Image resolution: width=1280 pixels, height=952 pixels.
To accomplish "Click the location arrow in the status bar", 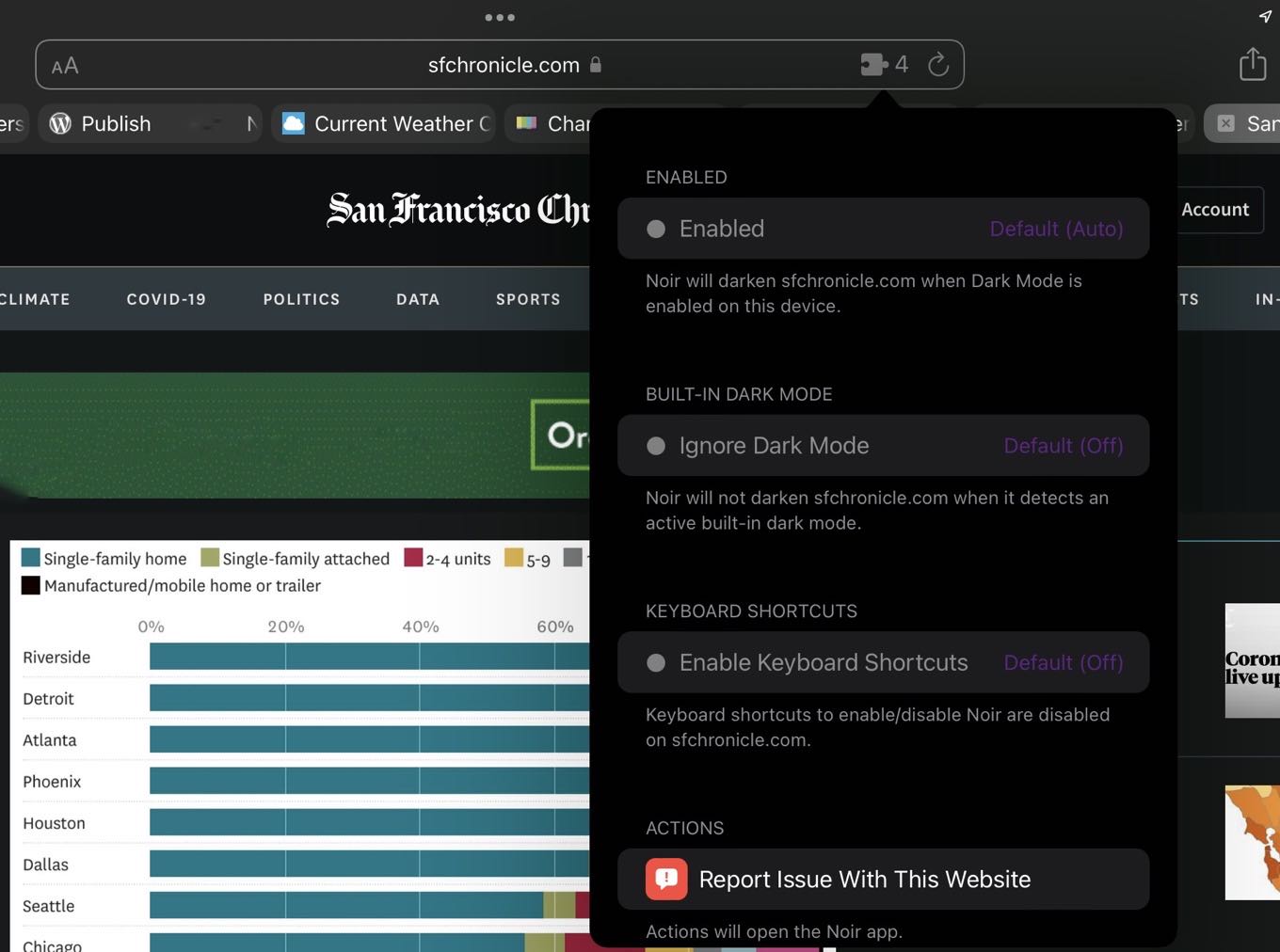I will (1264, 16).
